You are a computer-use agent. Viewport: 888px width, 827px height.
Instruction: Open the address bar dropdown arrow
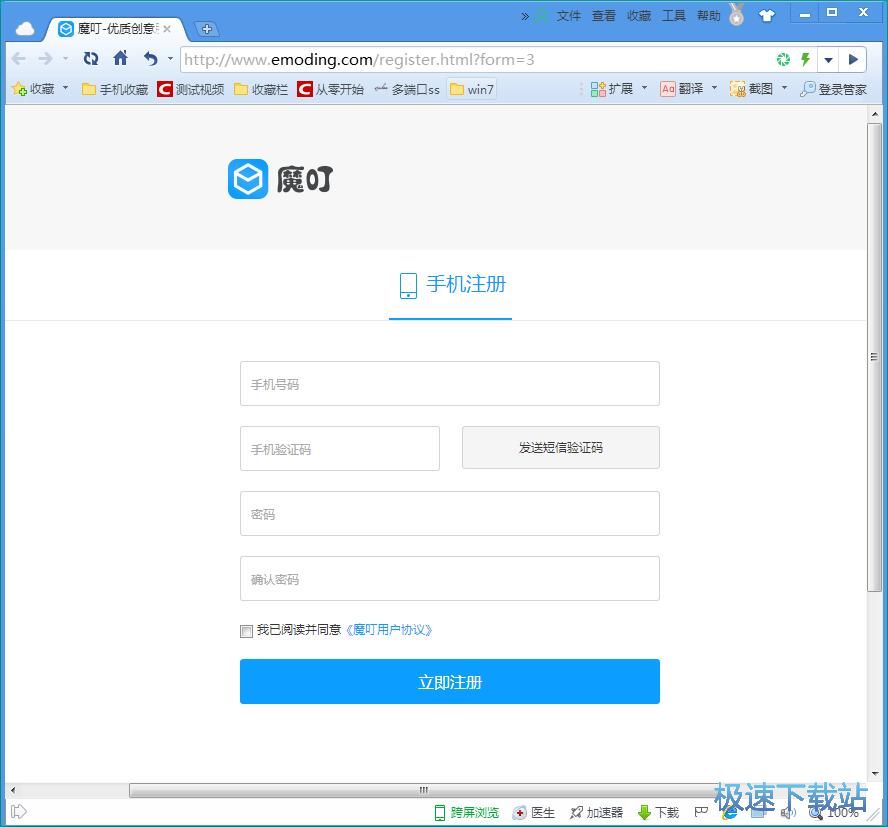828,59
